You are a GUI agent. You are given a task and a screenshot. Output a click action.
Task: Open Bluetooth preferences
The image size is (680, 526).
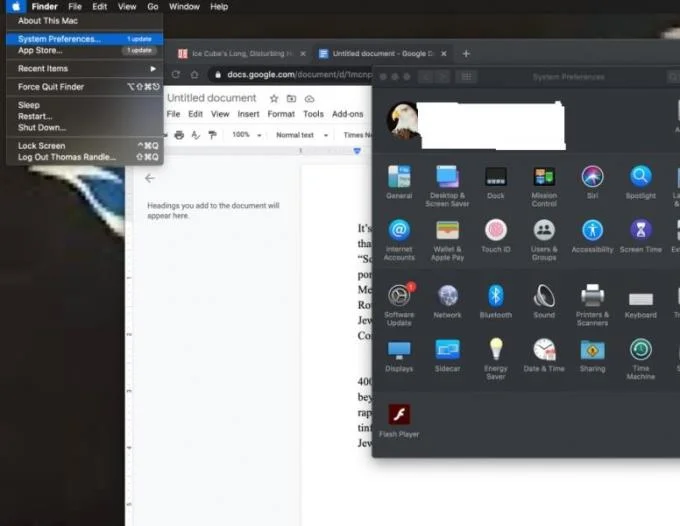[496, 301]
